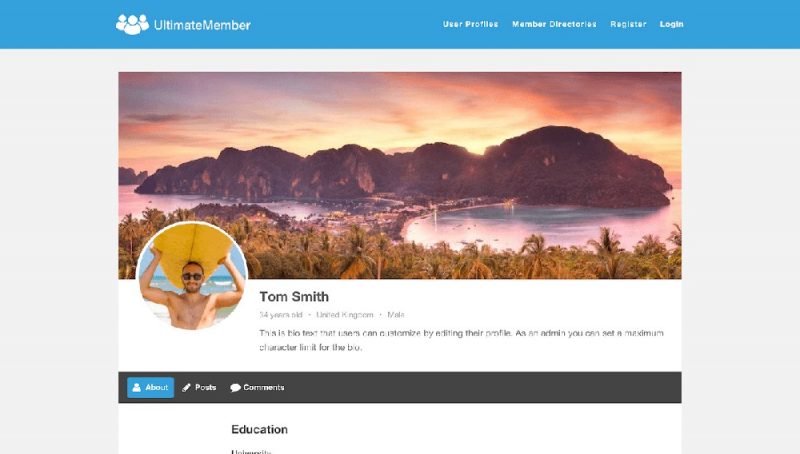Click the Login link
800x454 pixels.
click(x=671, y=24)
